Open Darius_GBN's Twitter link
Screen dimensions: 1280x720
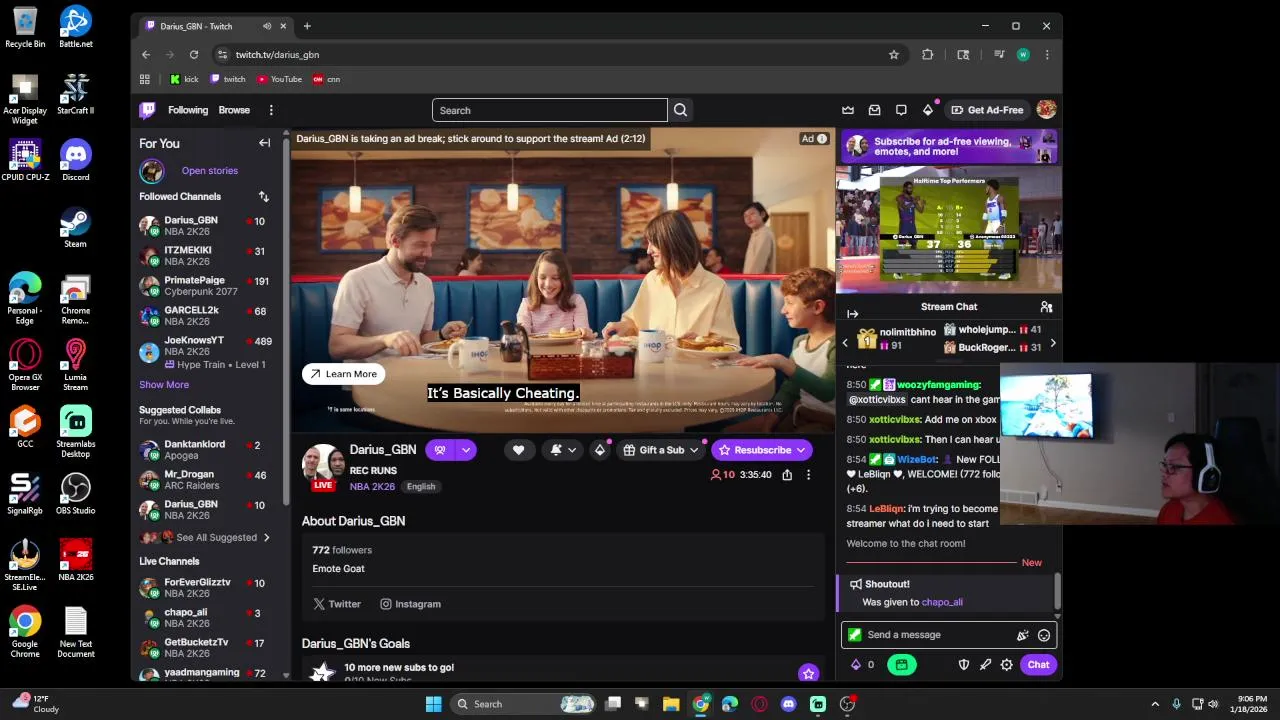[x=337, y=604]
